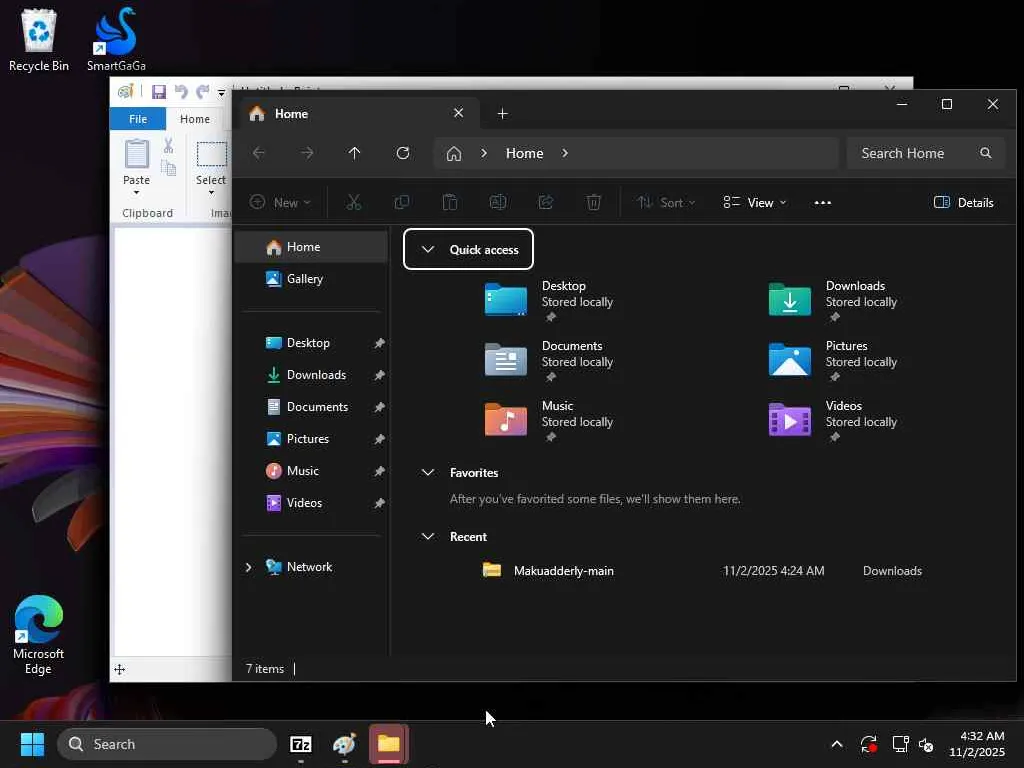Screen dimensions: 1024x768
Task: Close the Home Explorer tab
Action: [x=458, y=113]
